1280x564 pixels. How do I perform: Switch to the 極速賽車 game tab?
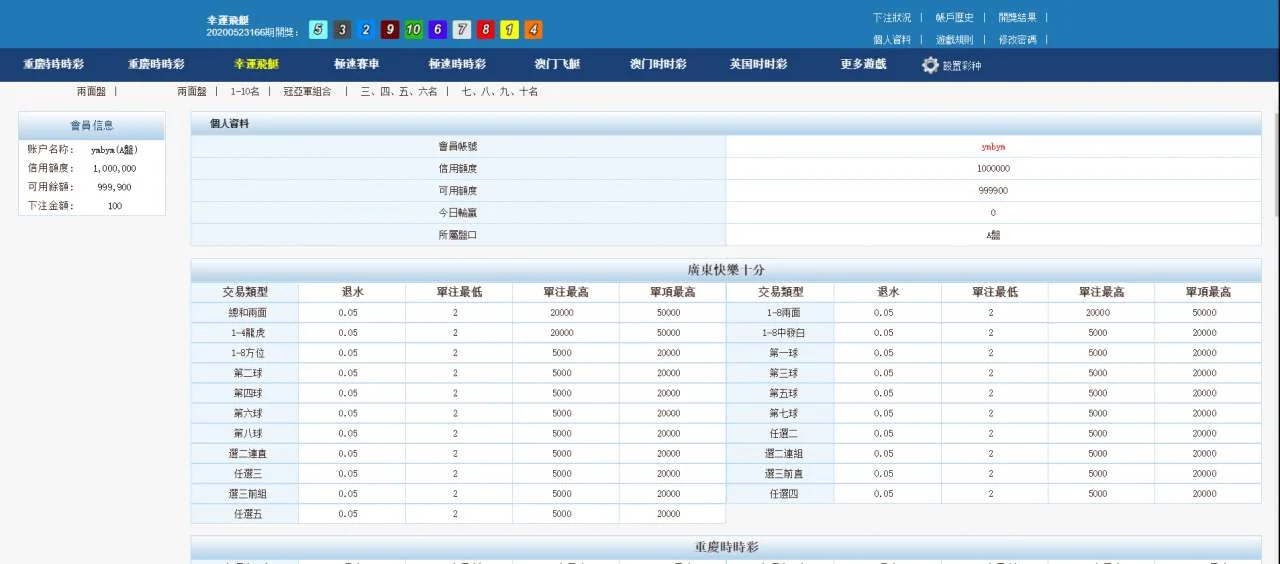click(x=356, y=64)
